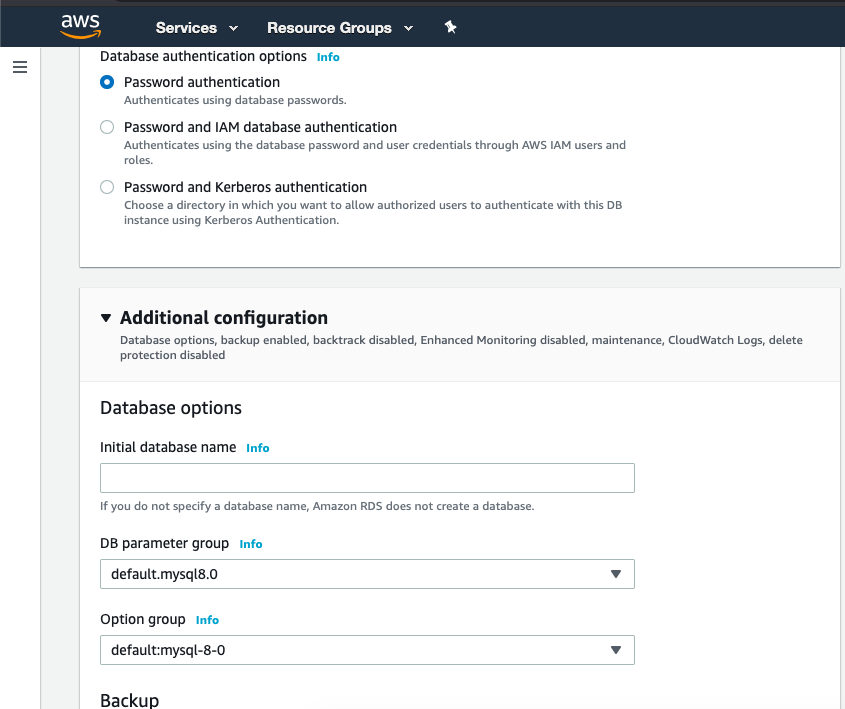The height and width of the screenshot is (709, 845).
Task: Open the Resource Groups menu
Action: [329, 28]
